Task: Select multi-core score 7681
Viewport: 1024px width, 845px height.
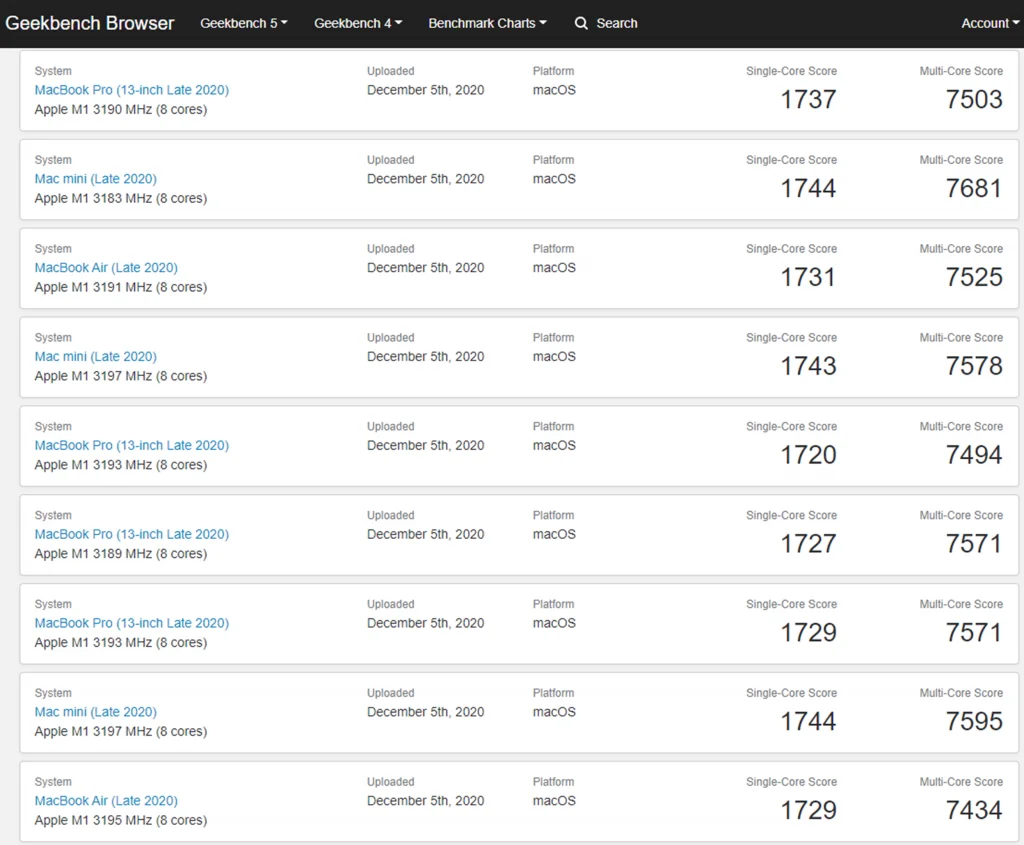Action: (x=974, y=188)
